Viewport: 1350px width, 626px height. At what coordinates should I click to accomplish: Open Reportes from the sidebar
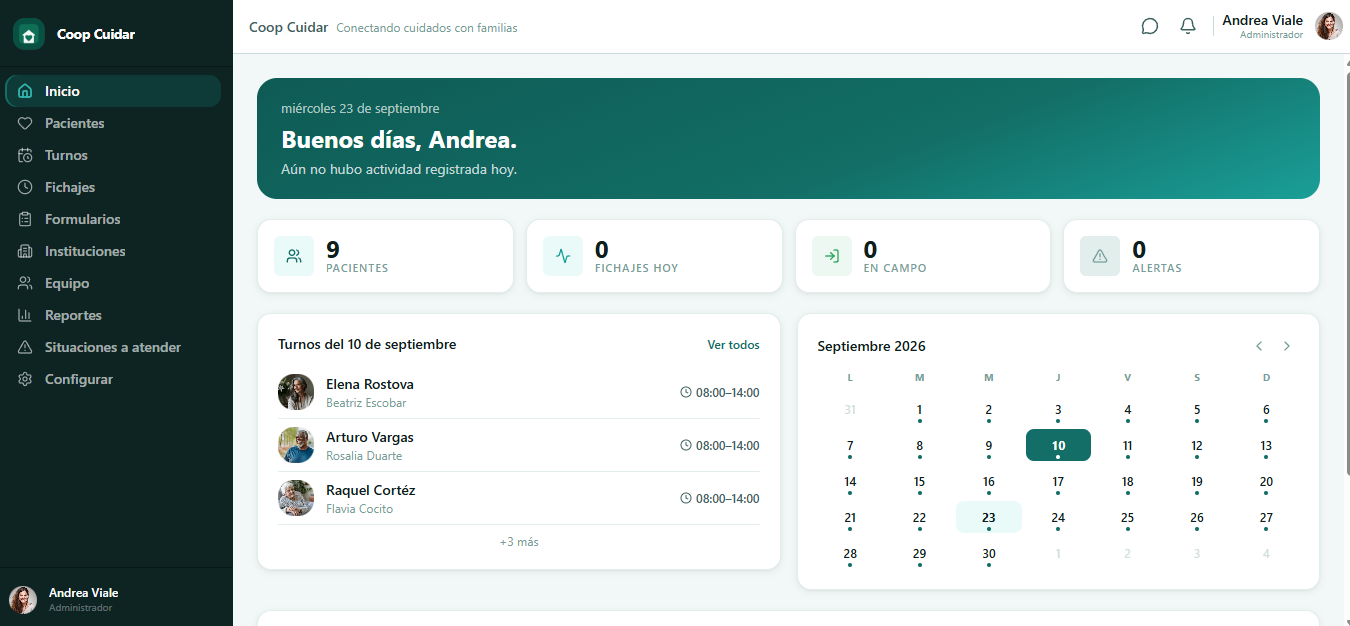[113, 315]
